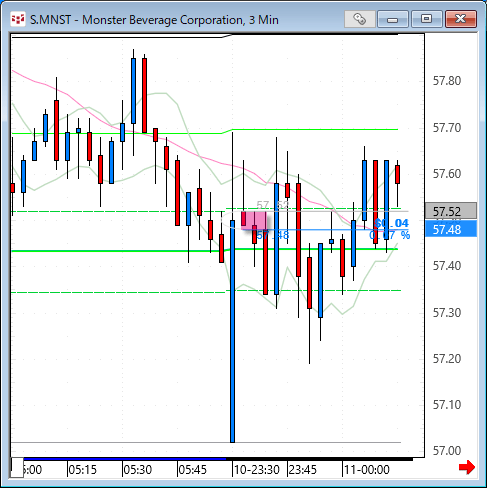Click the 0.07 % label on chart
Viewport: 487px width, 488px height.
pyautogui.click(x=390, y=235)
